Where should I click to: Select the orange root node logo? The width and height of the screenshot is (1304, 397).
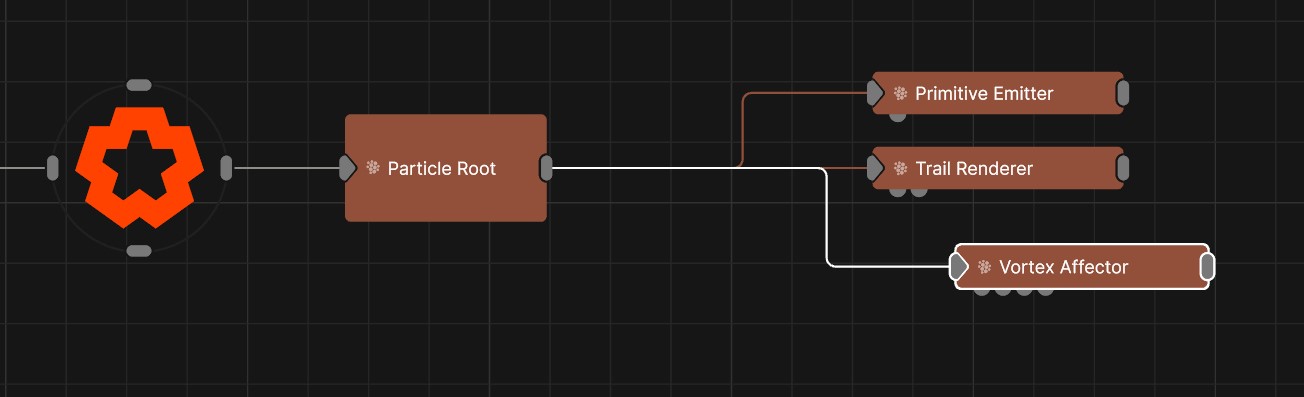[140, 167]
